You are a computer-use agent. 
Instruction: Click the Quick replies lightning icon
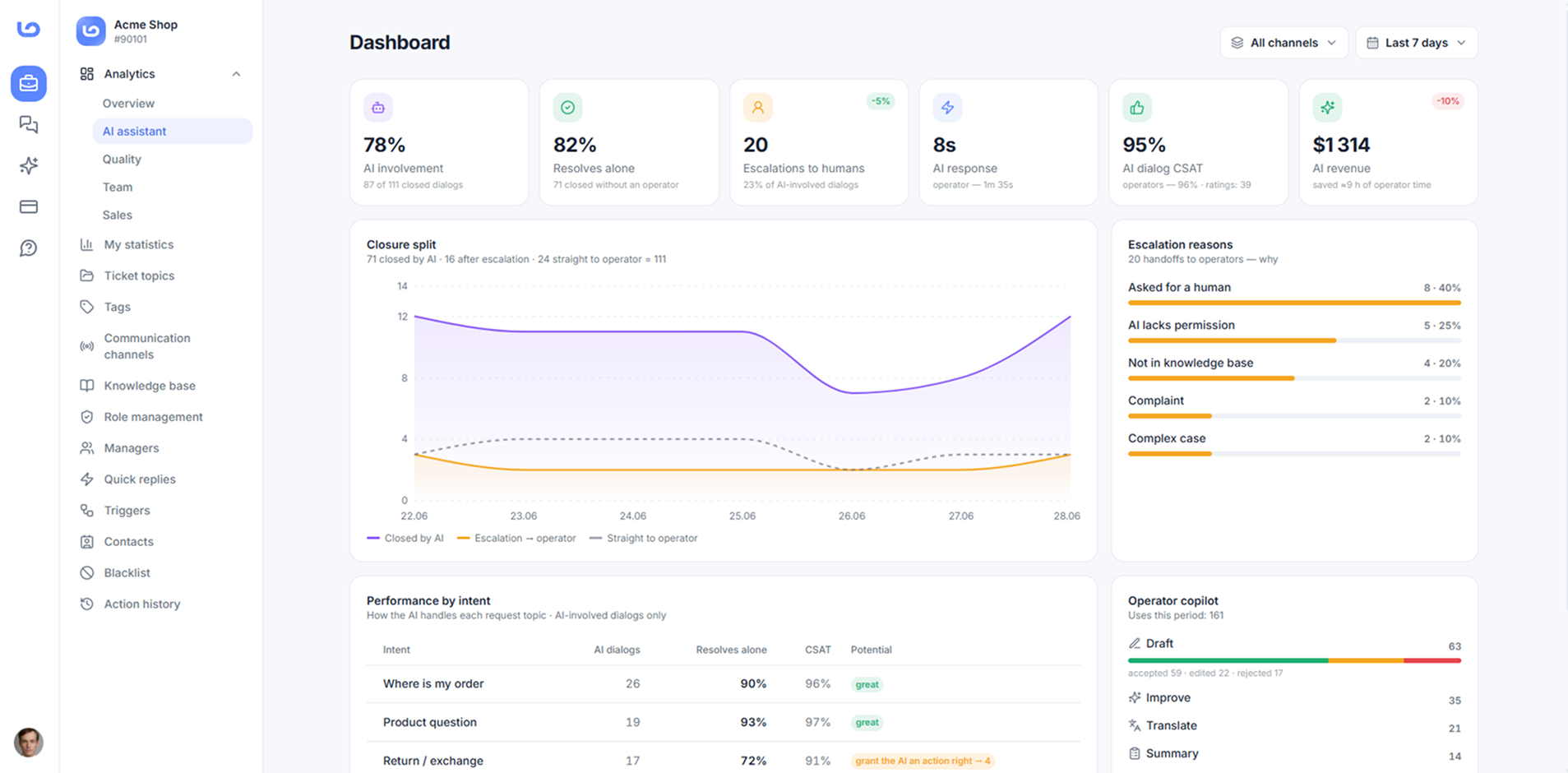86,479
